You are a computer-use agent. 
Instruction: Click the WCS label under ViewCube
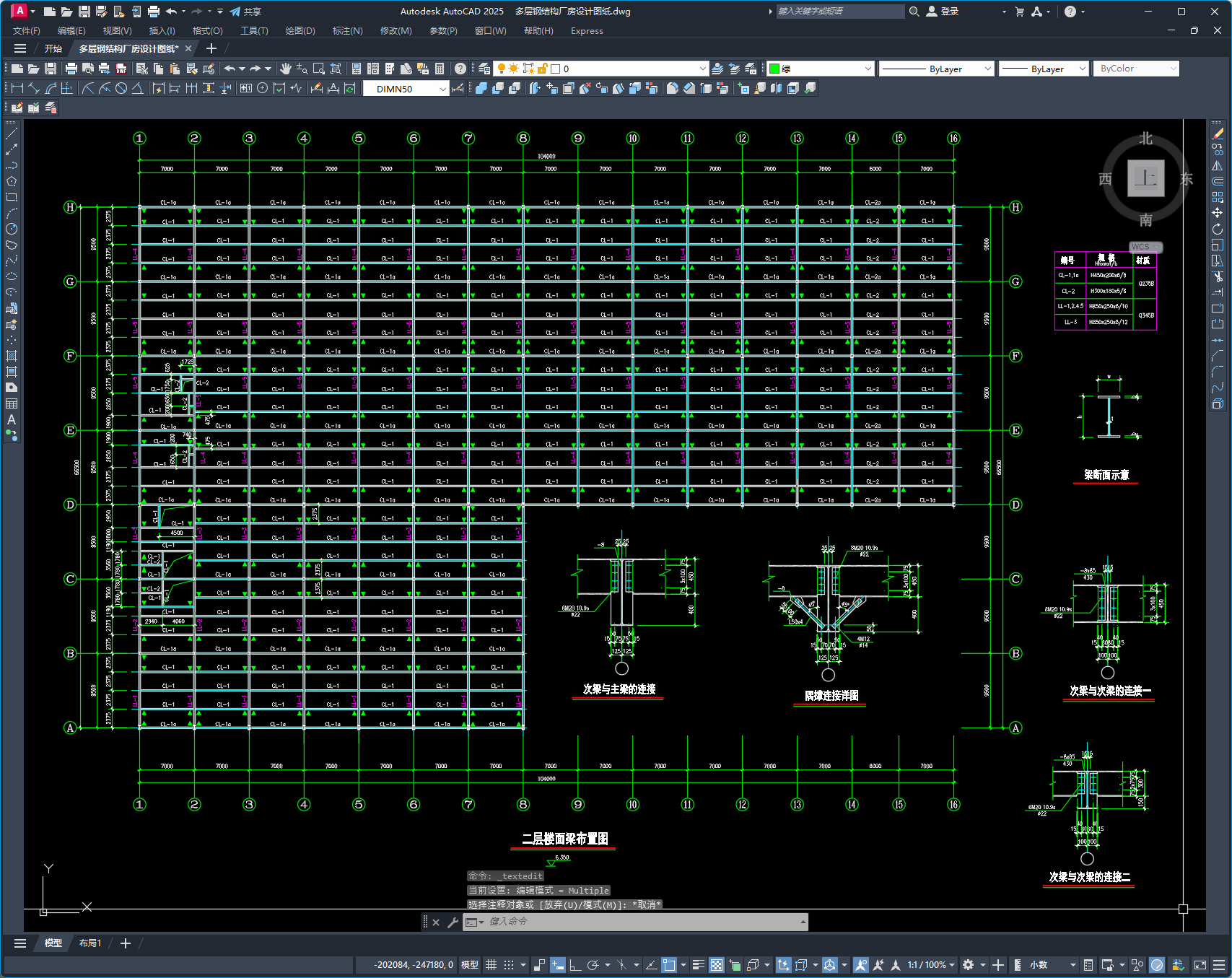click(x=1144, y=247)
